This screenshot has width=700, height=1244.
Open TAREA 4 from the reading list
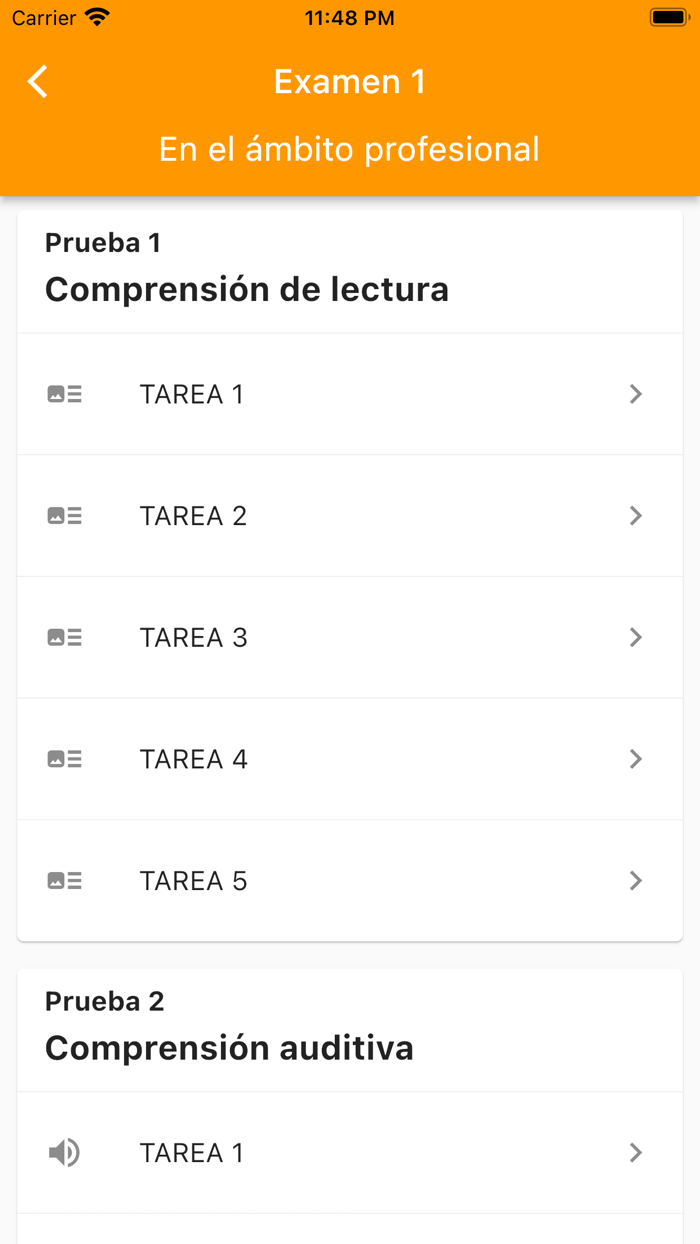click(636, 759)
